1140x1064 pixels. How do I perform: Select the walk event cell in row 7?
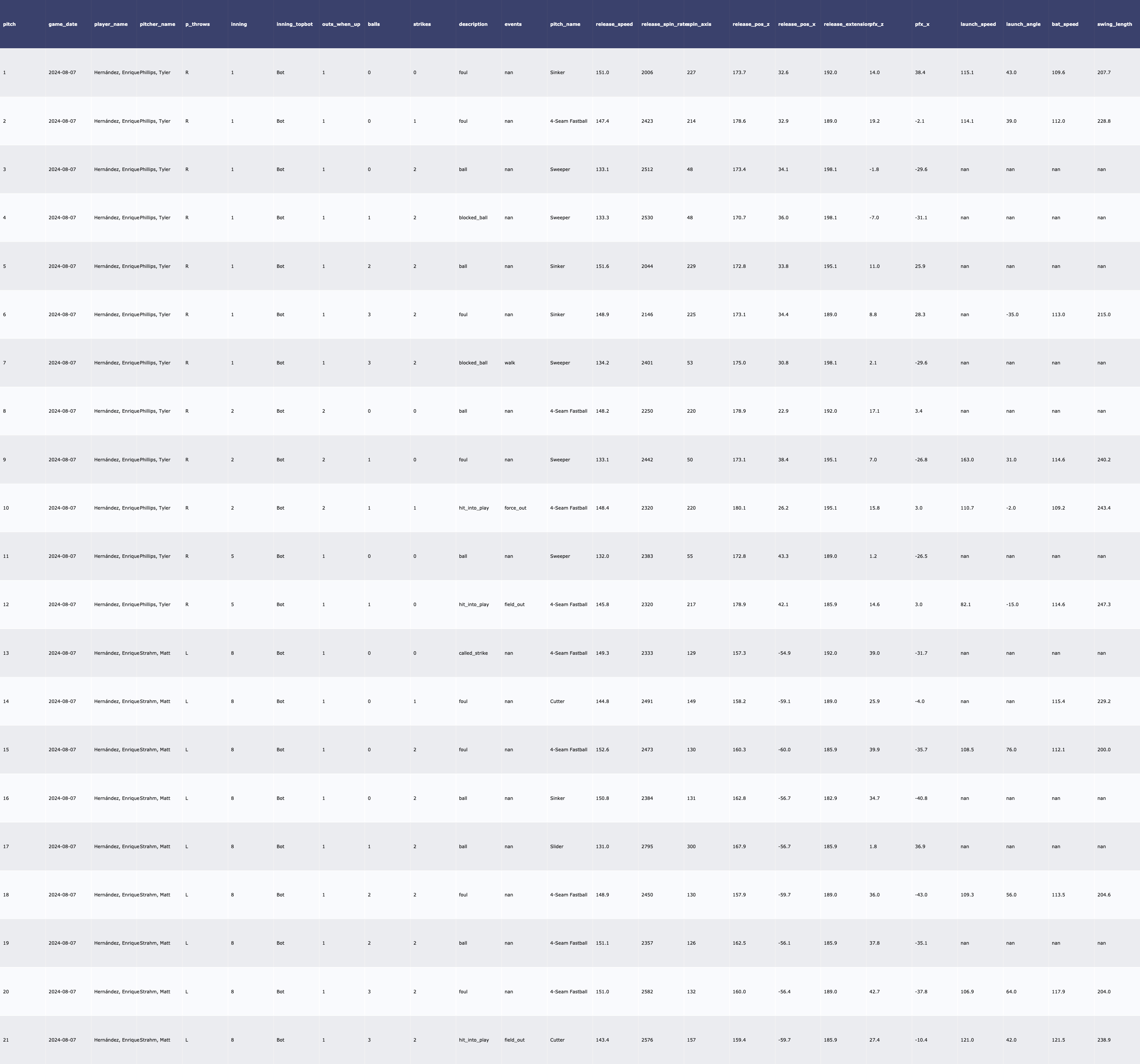pos(510,363)
